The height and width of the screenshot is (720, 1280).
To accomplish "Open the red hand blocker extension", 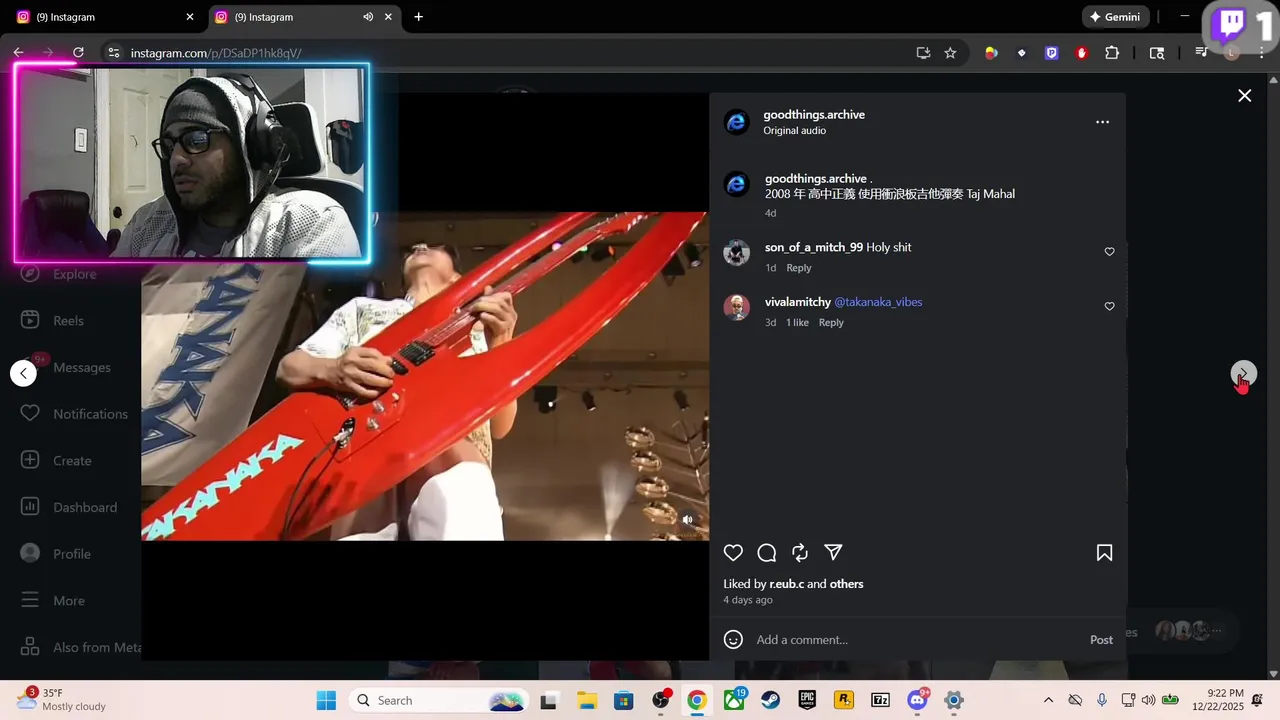I will coord(1081,53).
